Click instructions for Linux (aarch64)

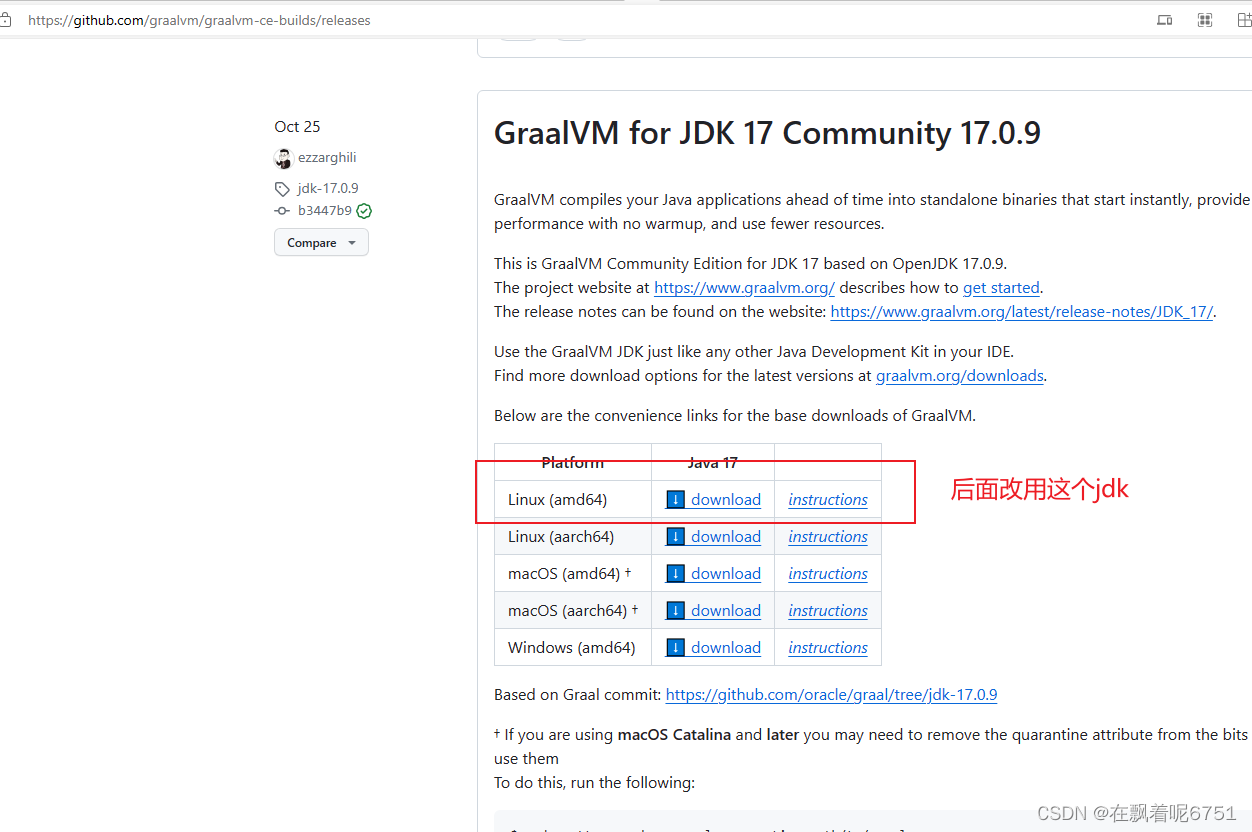click(827, 536)
